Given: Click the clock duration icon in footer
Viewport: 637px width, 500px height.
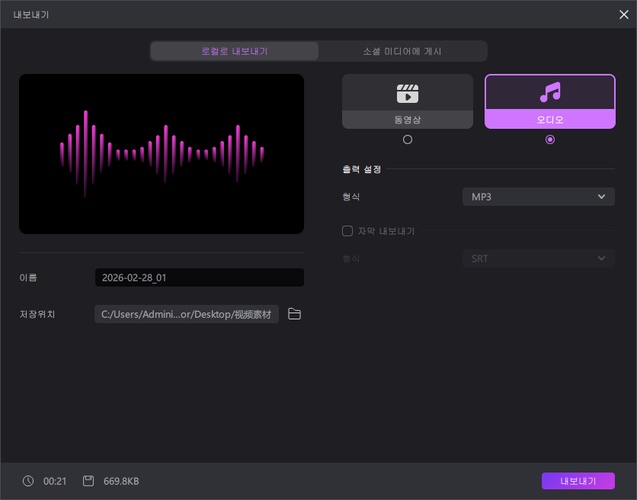Looking at the screenshot, I should click(28, 481).
